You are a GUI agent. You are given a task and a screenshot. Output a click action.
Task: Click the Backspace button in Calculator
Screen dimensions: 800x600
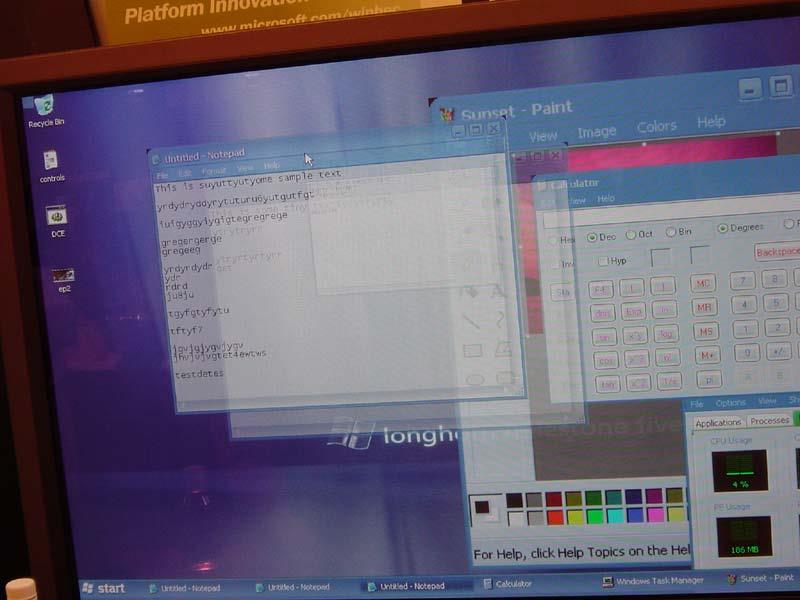coord(777,252)
